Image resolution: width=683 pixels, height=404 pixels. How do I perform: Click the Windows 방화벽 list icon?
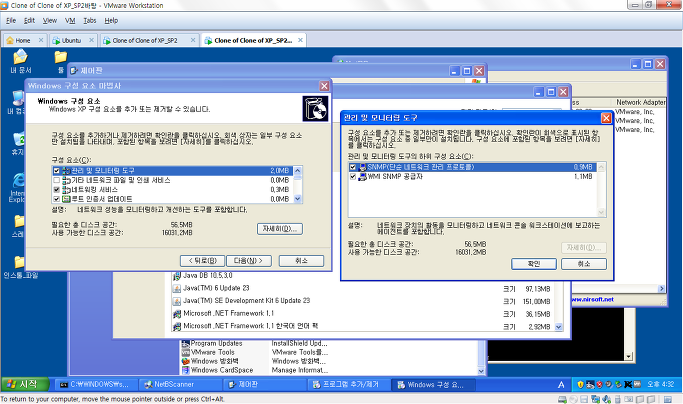186,361
